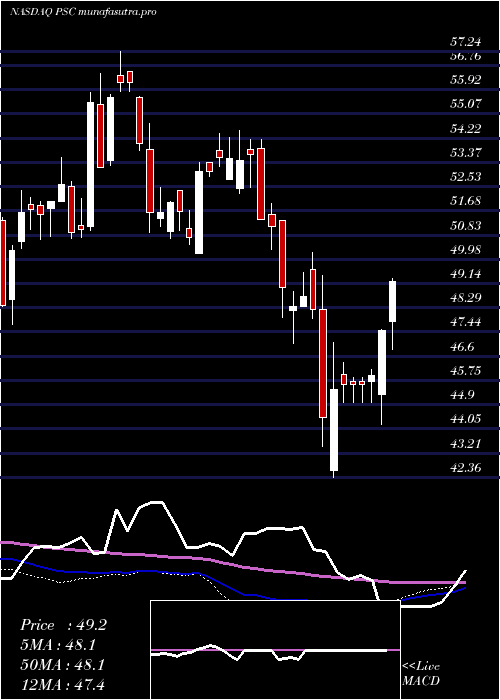Screen dimensions: 500x700
Task: Click the highest red candlestick near 56.76
Action: tap(121, 79)
